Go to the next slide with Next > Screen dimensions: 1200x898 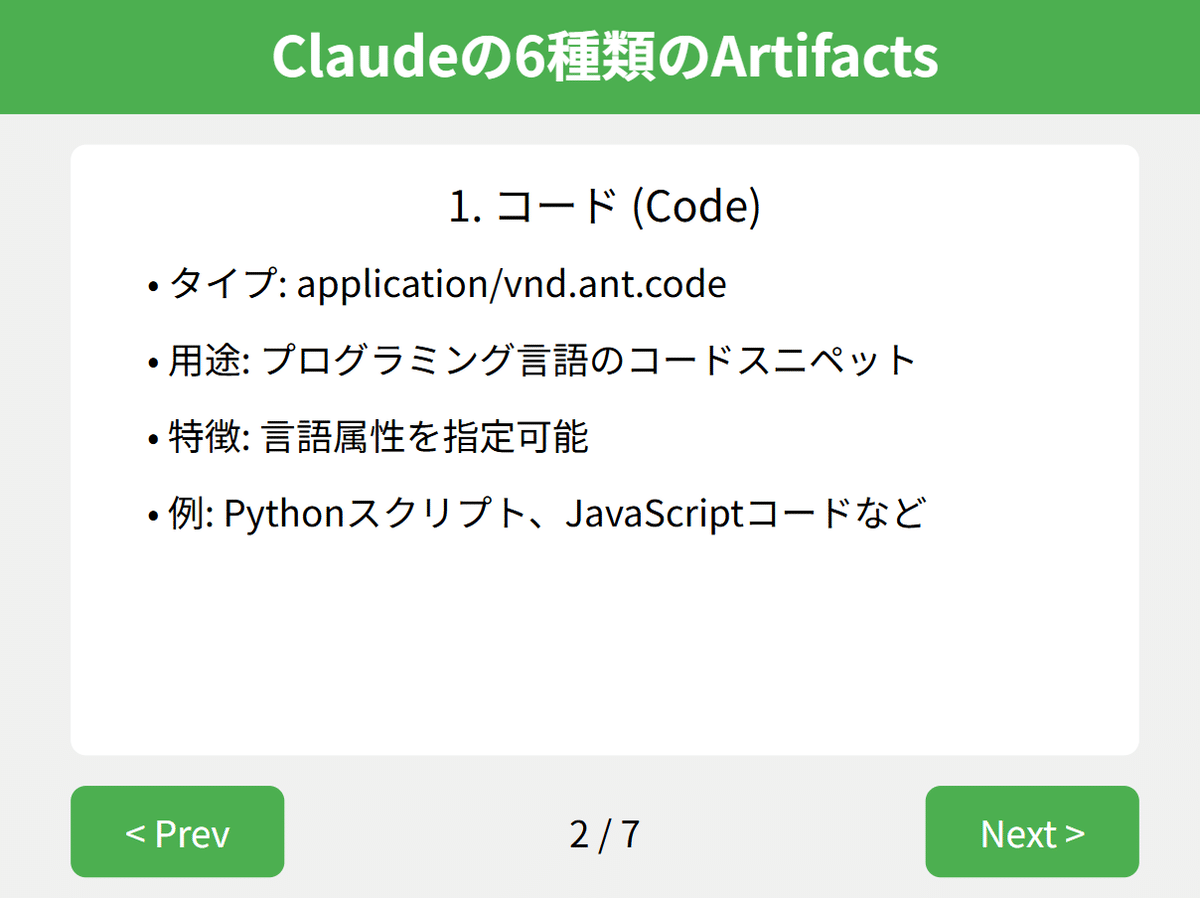pyautogui.click(x=1032, y=831)
